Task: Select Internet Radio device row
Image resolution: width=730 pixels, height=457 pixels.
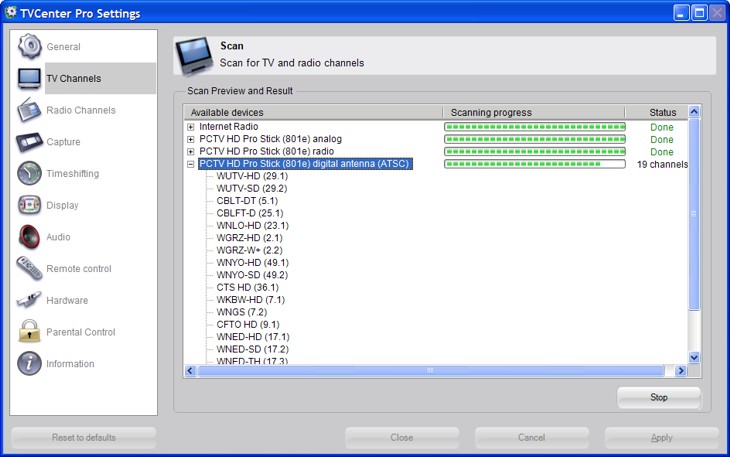Action: tap(229, 127)
